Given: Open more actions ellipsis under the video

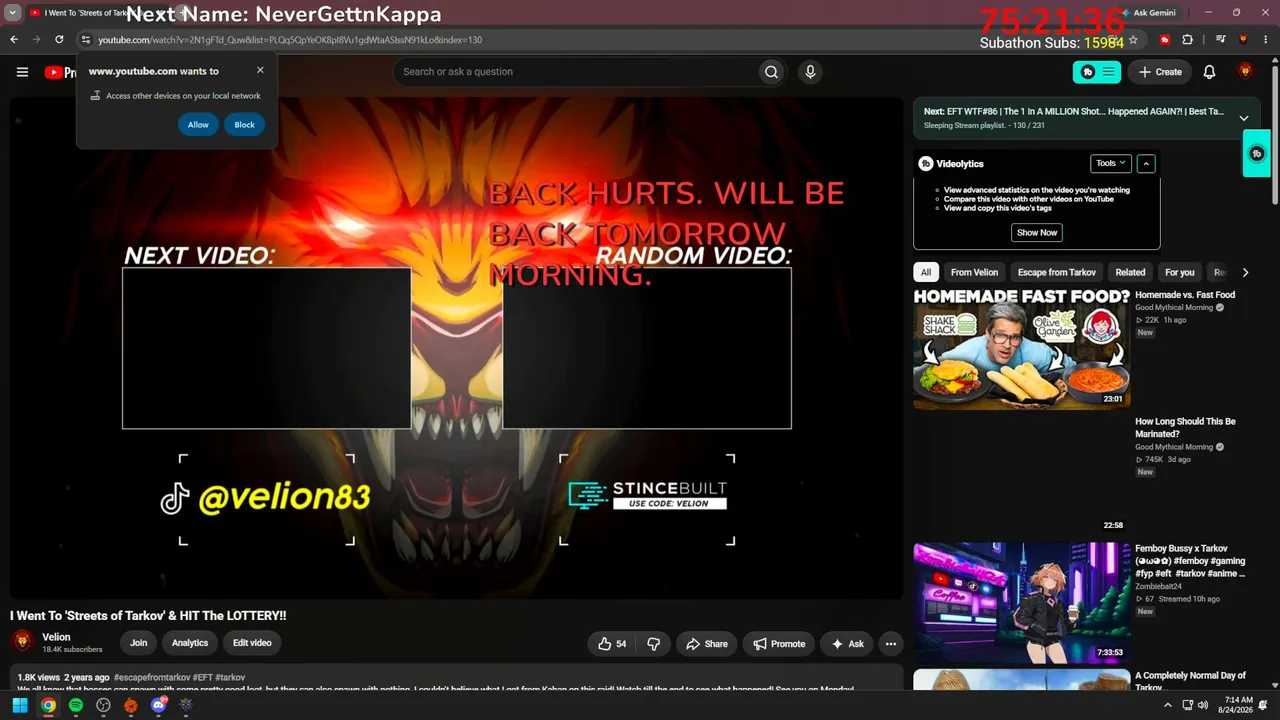Looking at the screenshot, I should point(890,644).
